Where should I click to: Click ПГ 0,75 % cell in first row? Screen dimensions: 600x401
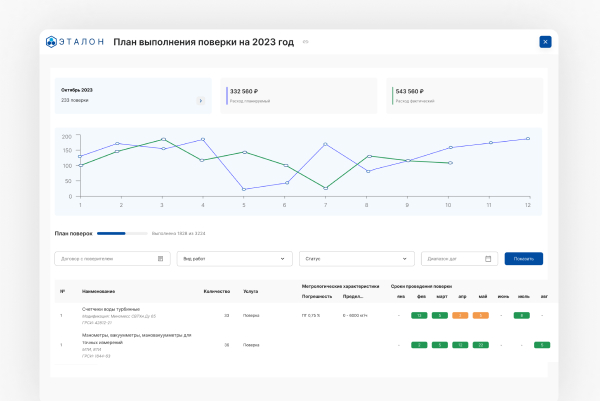pyautogui.click(x=311, y=316)
